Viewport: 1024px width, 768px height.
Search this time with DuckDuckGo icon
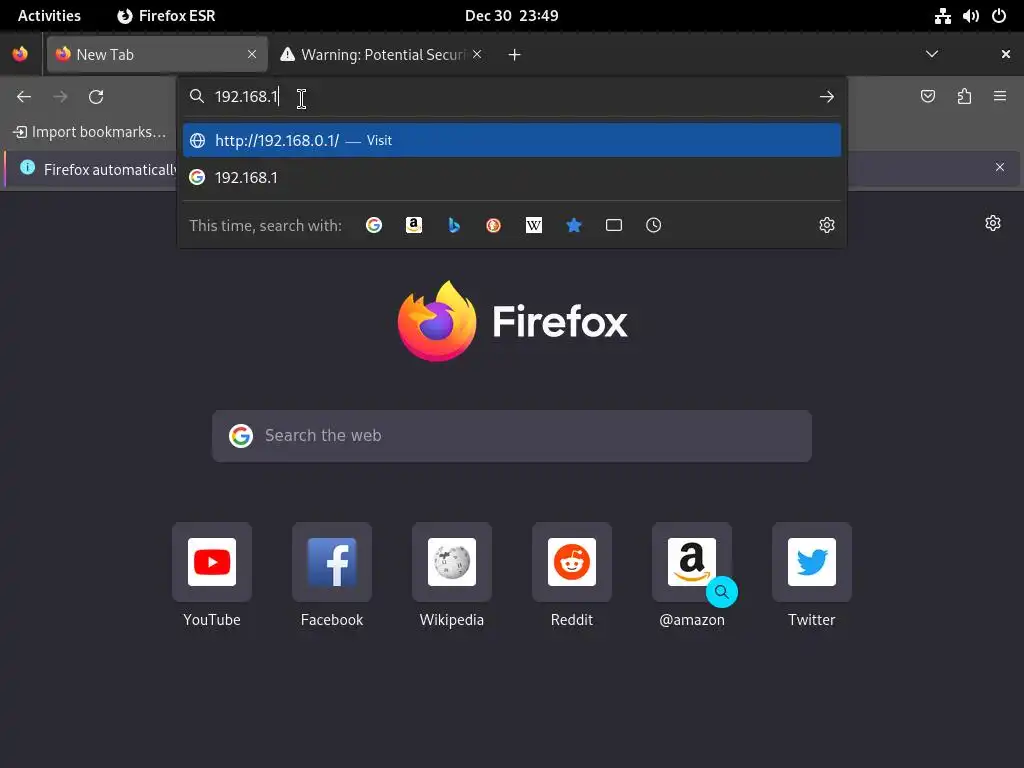[x=493, y=225]
